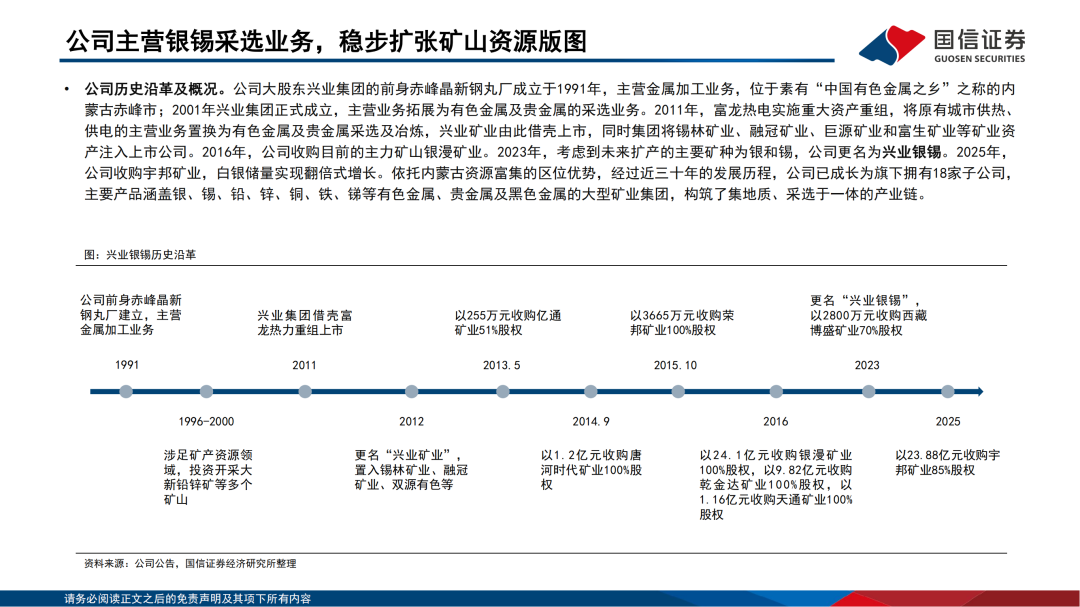Click the date label 2013.5
The width and height of the screenshot is (1080, 607).
(501, 365)
